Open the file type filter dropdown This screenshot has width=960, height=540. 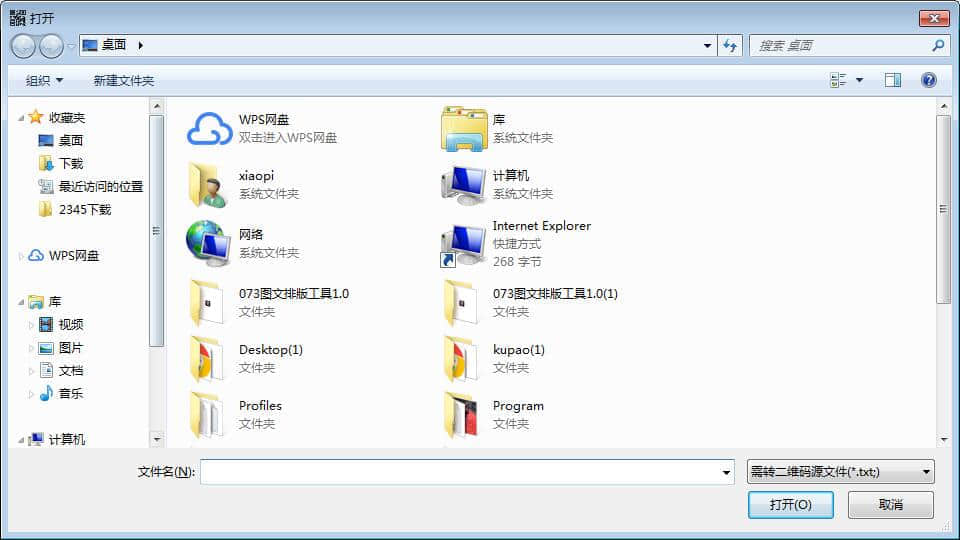(926, 472)
